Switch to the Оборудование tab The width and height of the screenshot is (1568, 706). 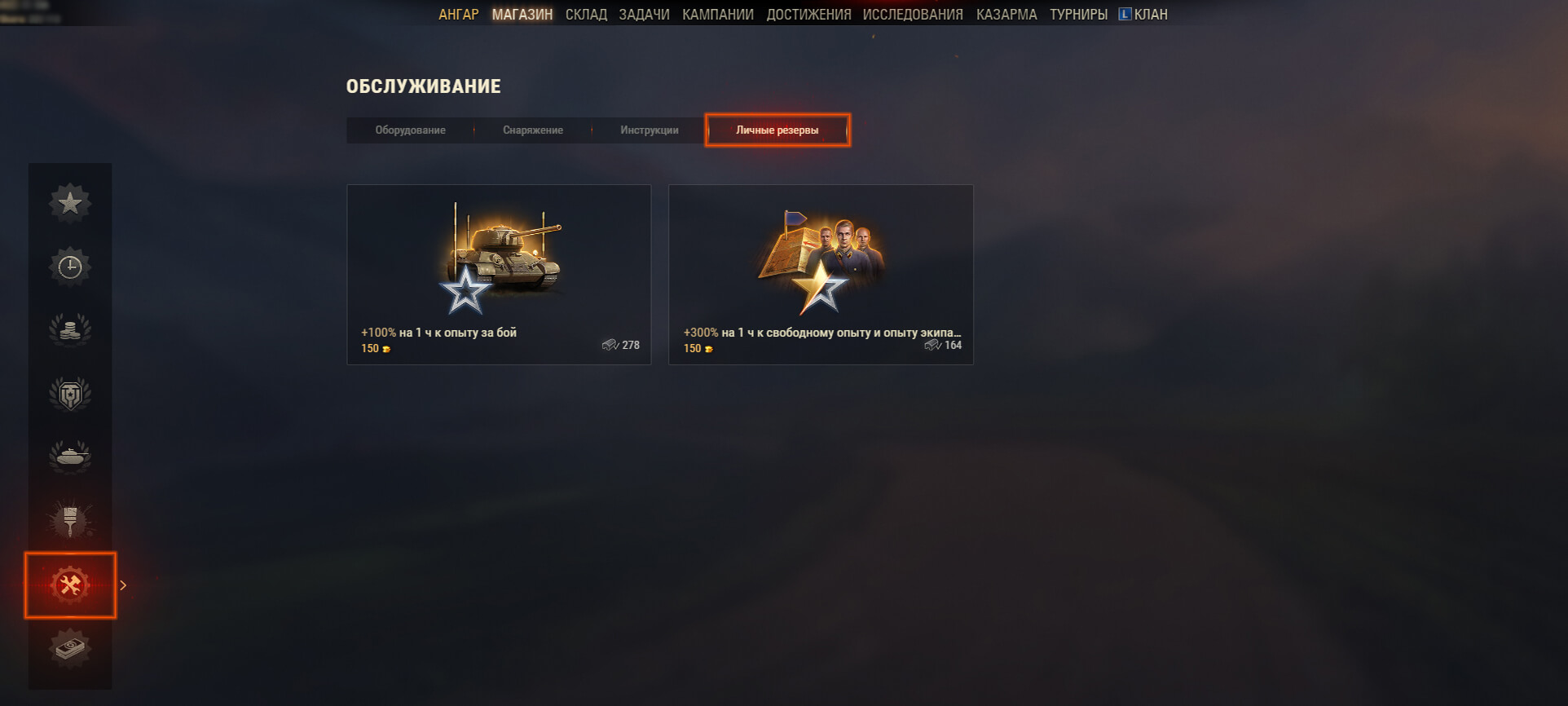tap(410, 130)
